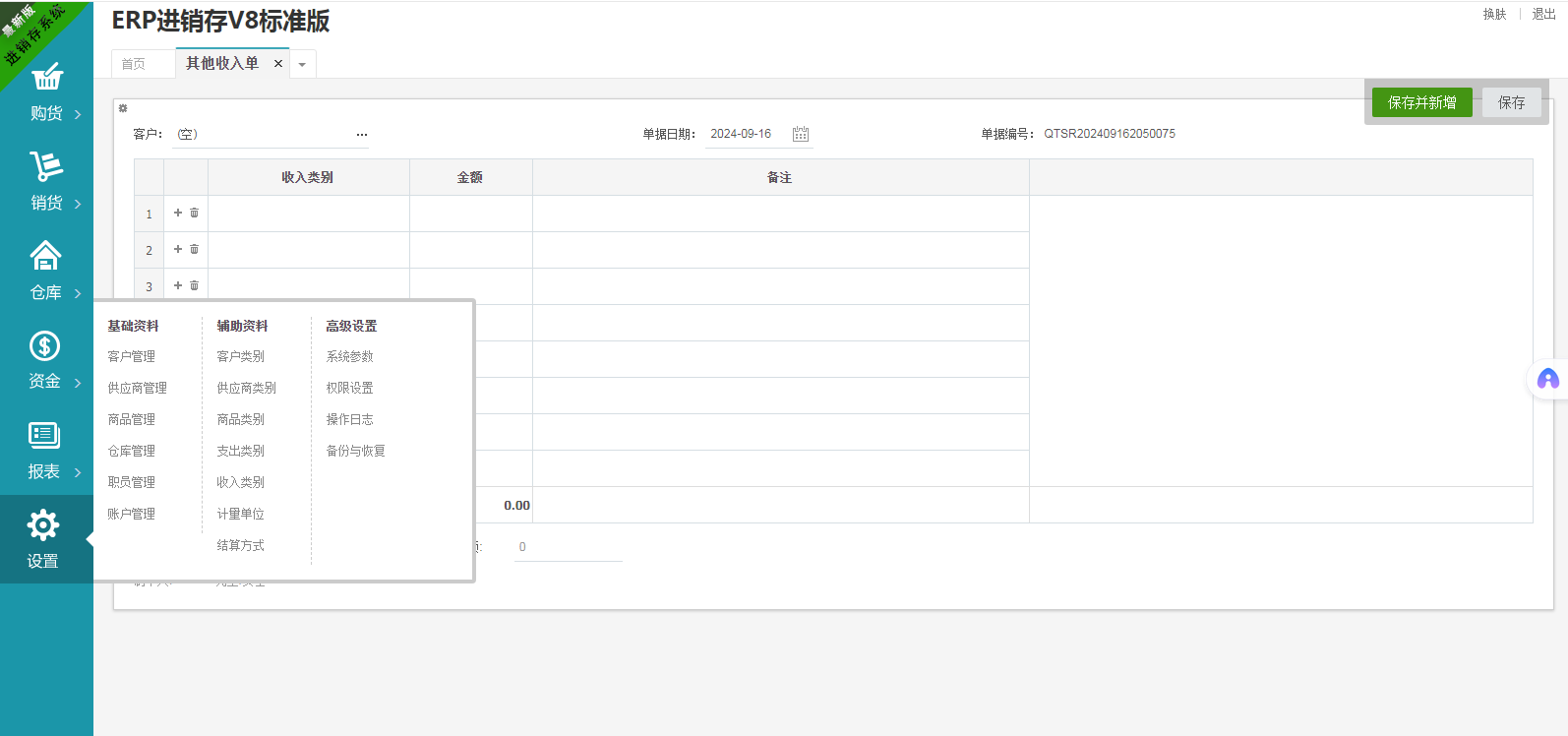This screenshot has height=736, width=1568.
Task: Expand the tab list dropdown arrow
Action: (x=302, y=65)
